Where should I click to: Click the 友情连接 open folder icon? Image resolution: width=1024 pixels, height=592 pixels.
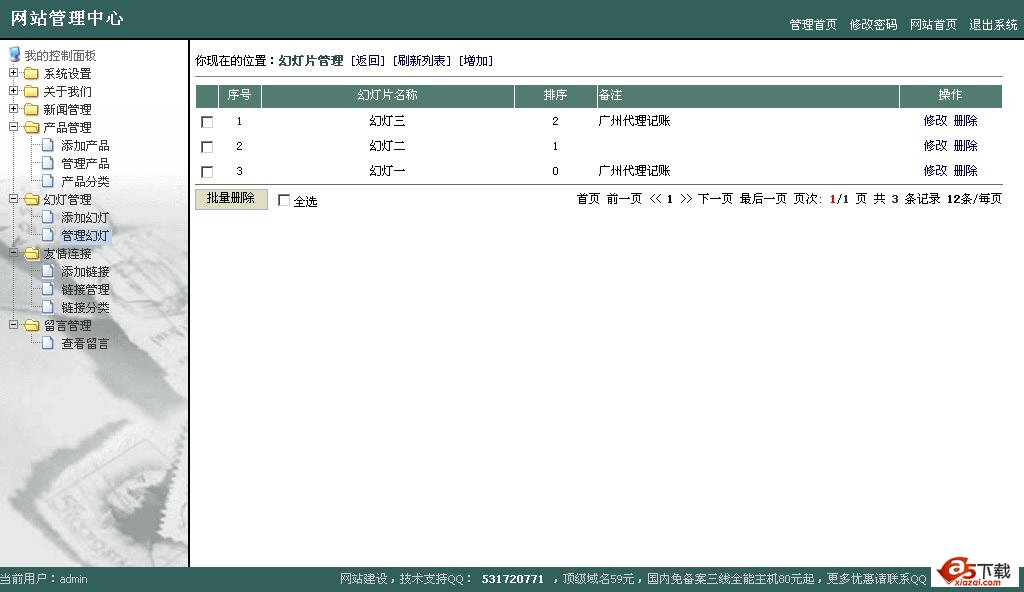click(31, 254)
